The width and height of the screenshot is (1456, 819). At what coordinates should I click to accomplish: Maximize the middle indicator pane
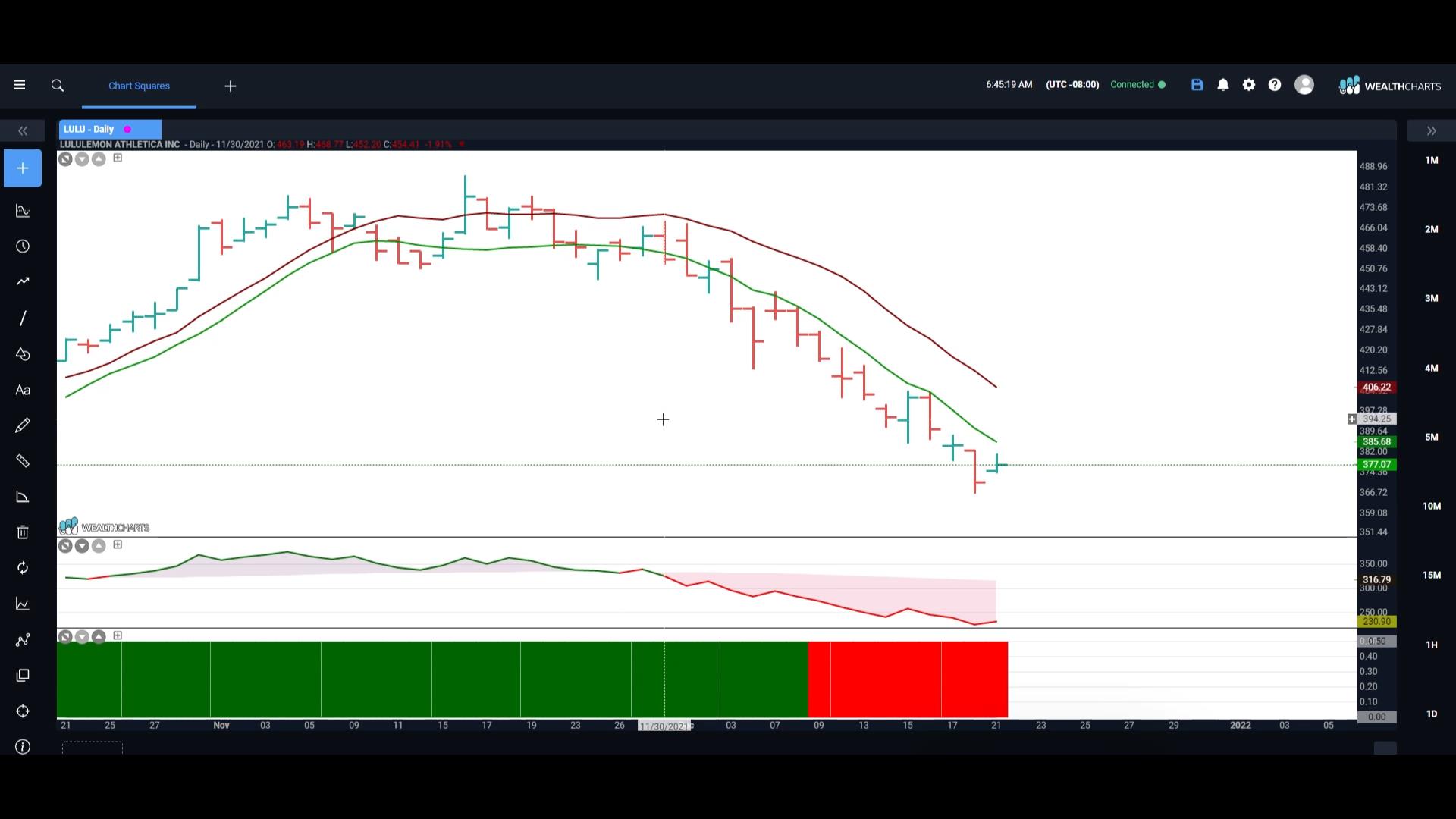click(118, 544)
